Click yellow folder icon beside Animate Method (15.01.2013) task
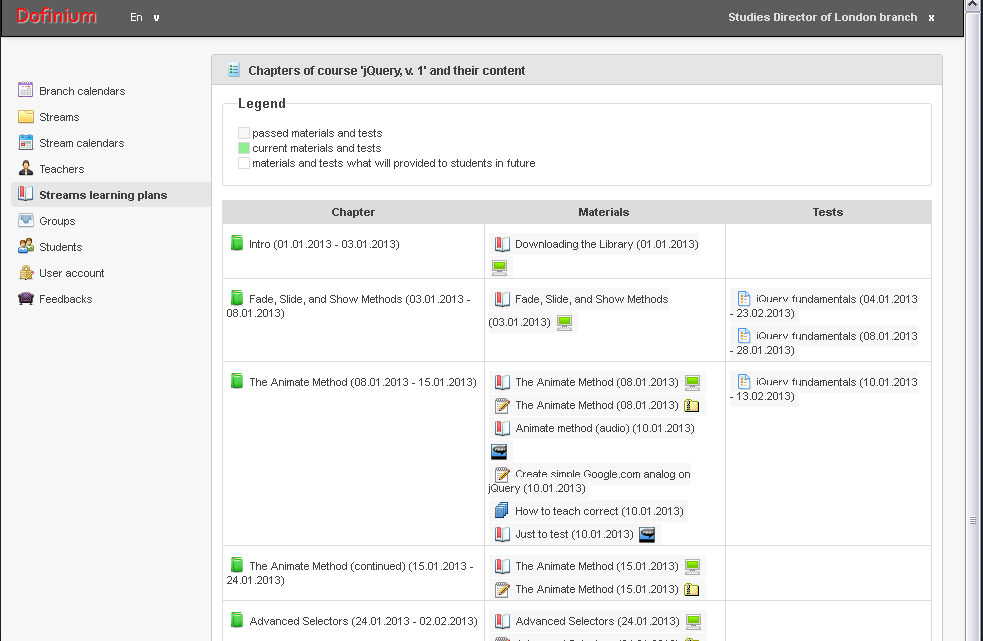 click(x=691, y=590)
